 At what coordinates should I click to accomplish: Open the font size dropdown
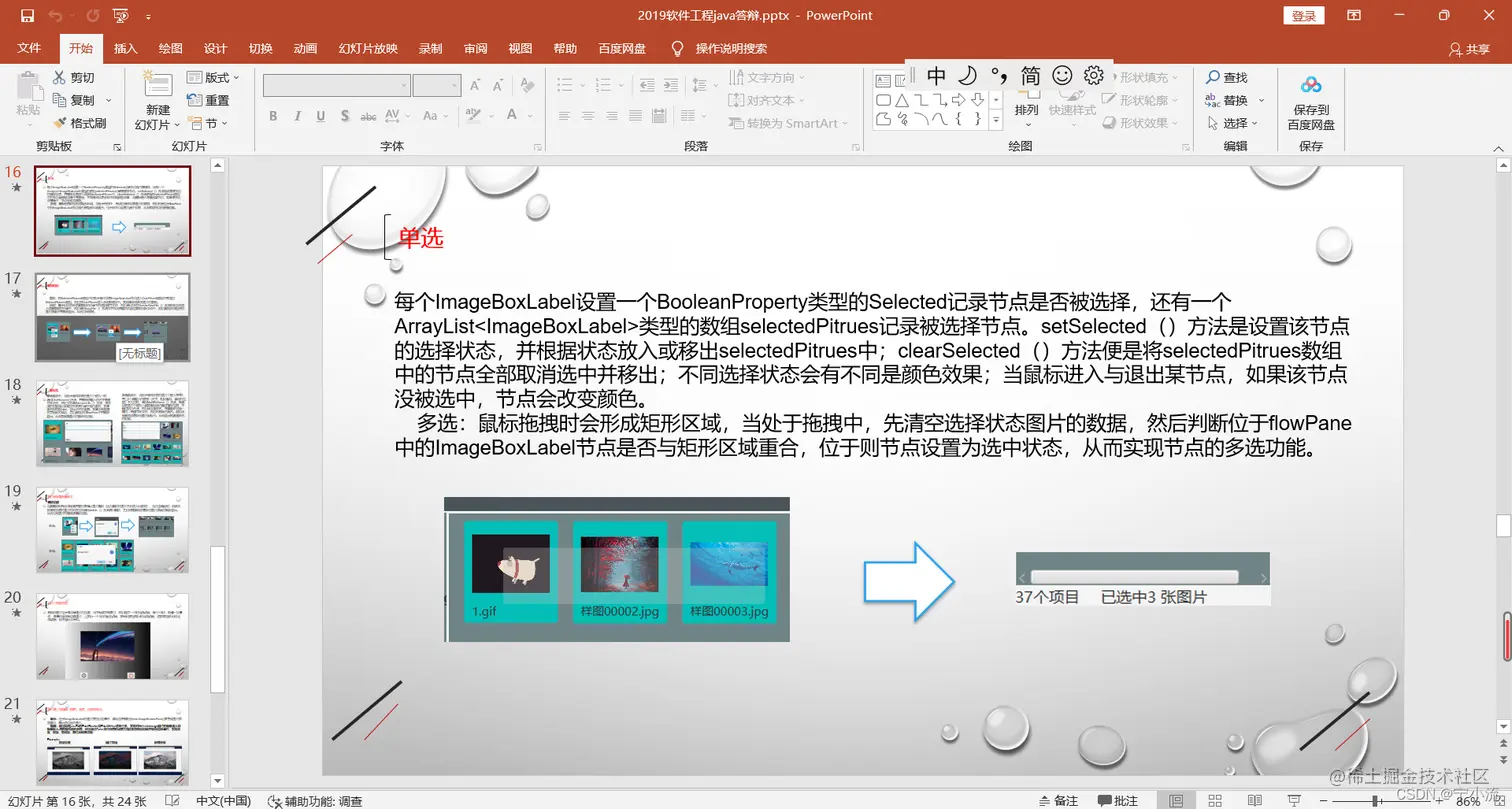point(454,85)
